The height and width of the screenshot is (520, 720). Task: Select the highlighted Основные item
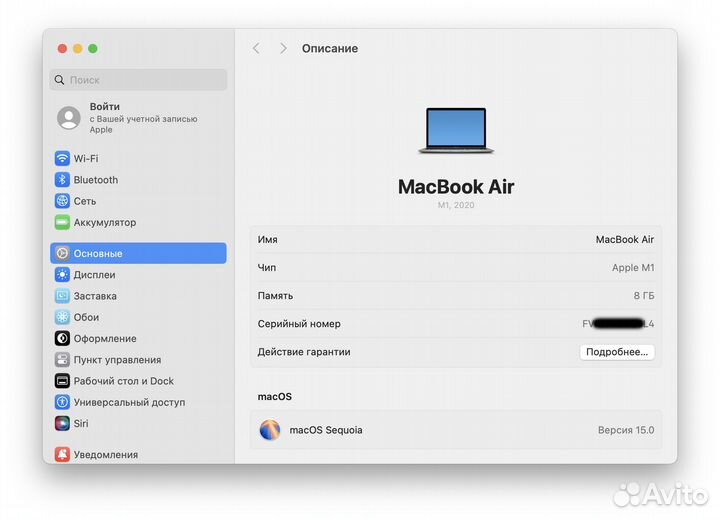pos(138,253)
